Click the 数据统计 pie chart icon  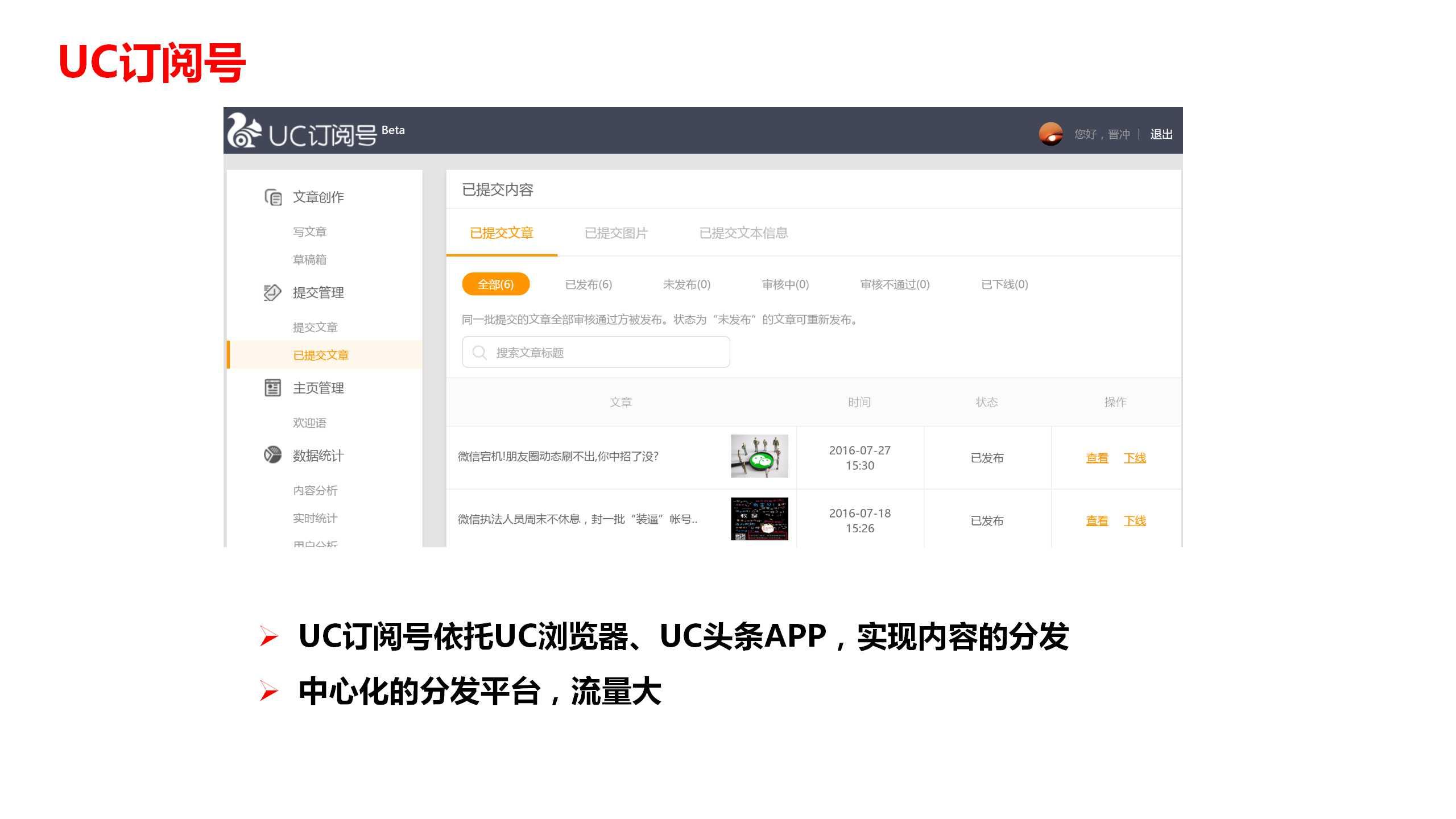click(x=272, y=455)
